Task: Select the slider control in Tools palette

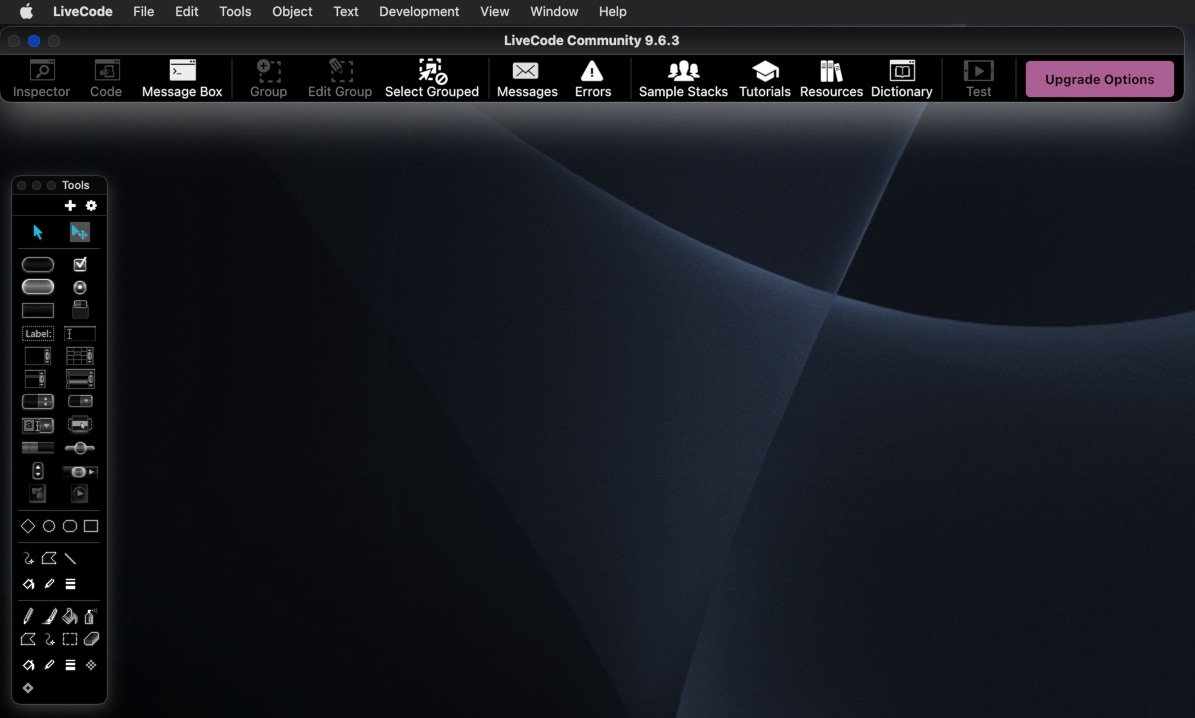Action: [80, 448]
